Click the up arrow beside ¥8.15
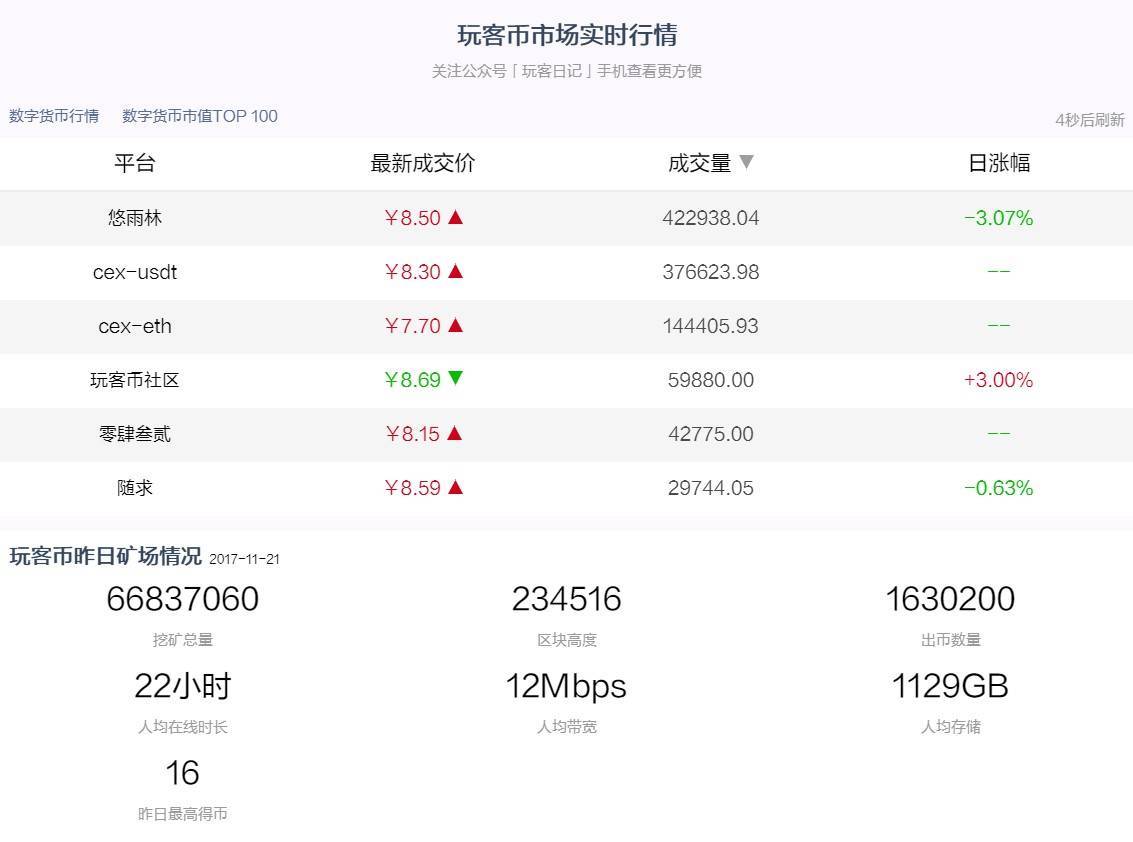 point(455,433)
